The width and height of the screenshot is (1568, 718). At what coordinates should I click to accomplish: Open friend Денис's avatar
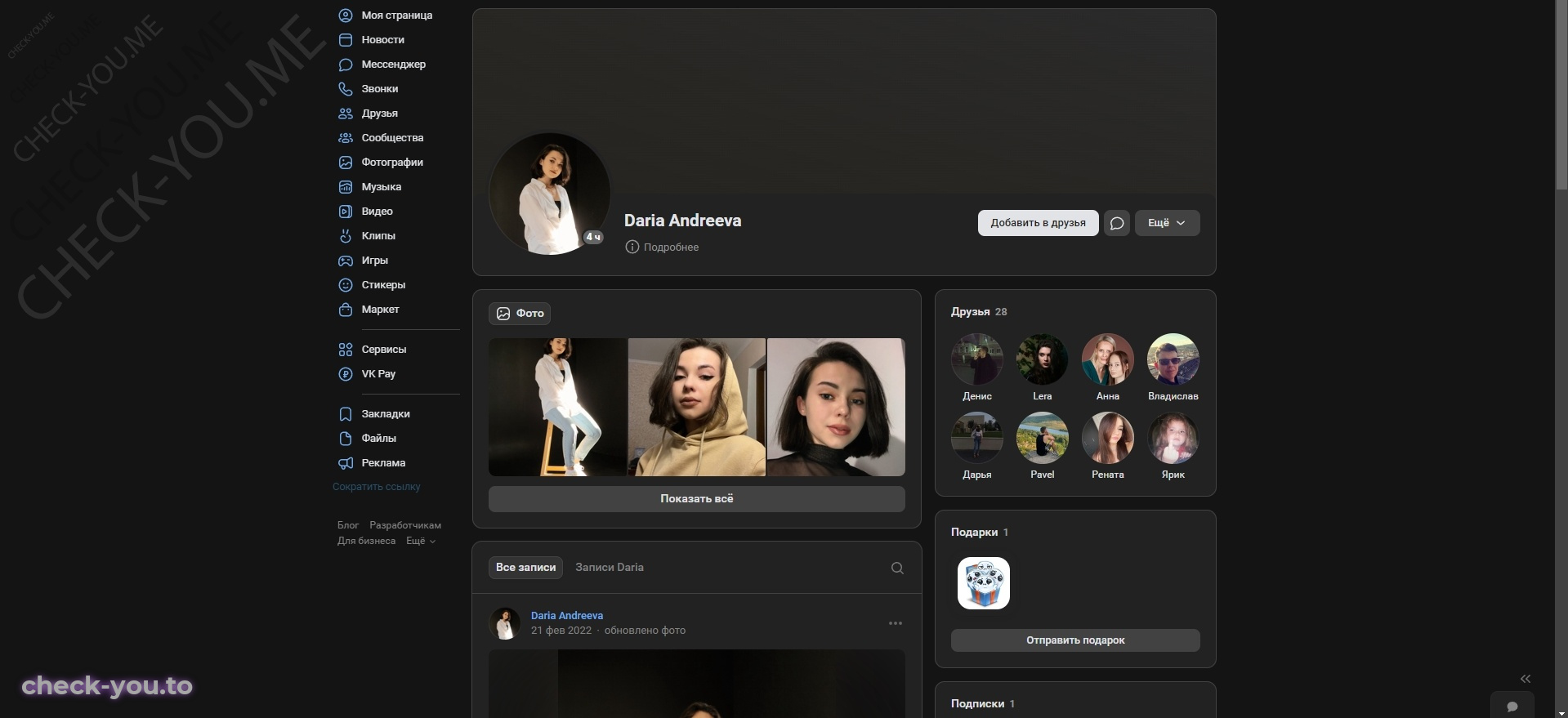coord(977,359)
